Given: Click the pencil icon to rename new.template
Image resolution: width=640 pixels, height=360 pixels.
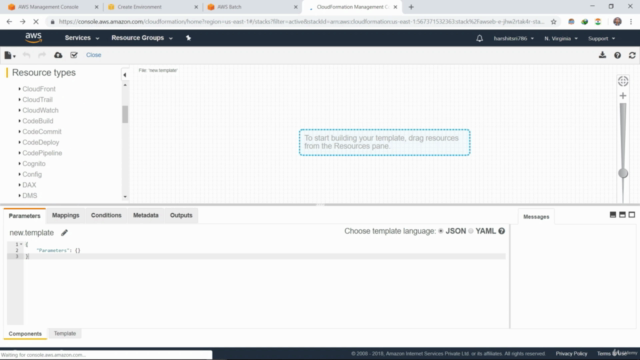Looking at the screenshot, I should coord(64,233).
